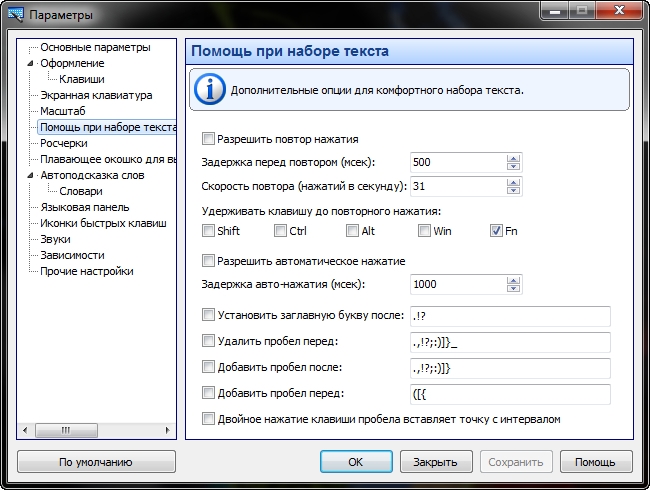Enable Двойное нажатие клавиши пробела option
This screenshot has height=490, width=650.
click(x=208, y=419)
